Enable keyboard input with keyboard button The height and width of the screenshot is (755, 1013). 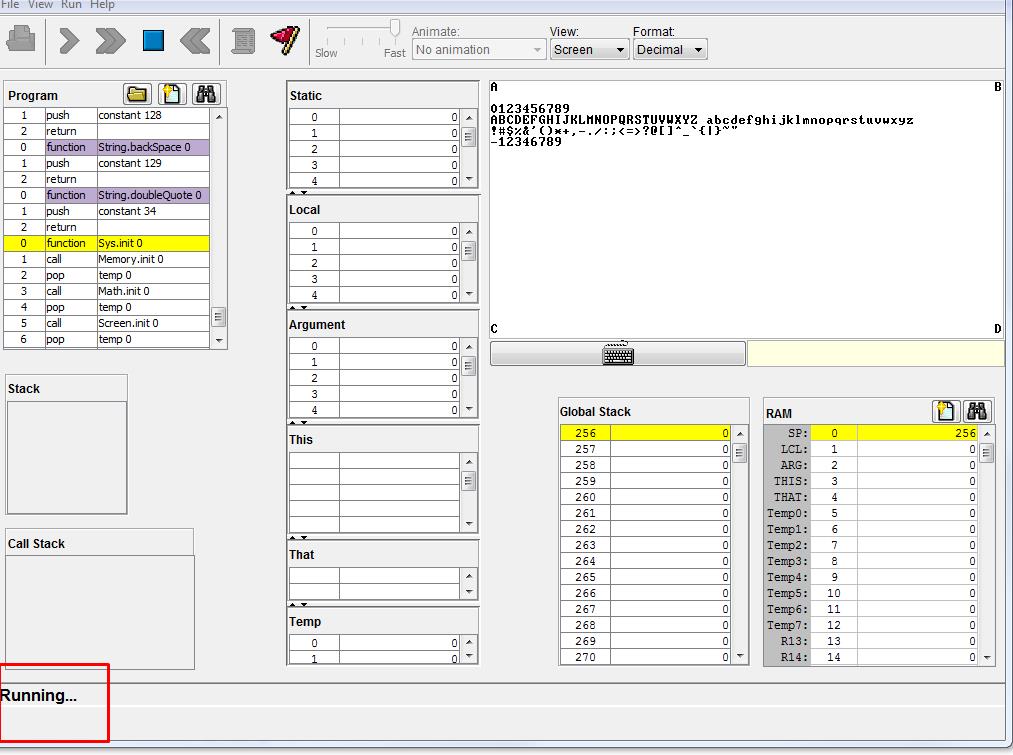pos(618,354)
